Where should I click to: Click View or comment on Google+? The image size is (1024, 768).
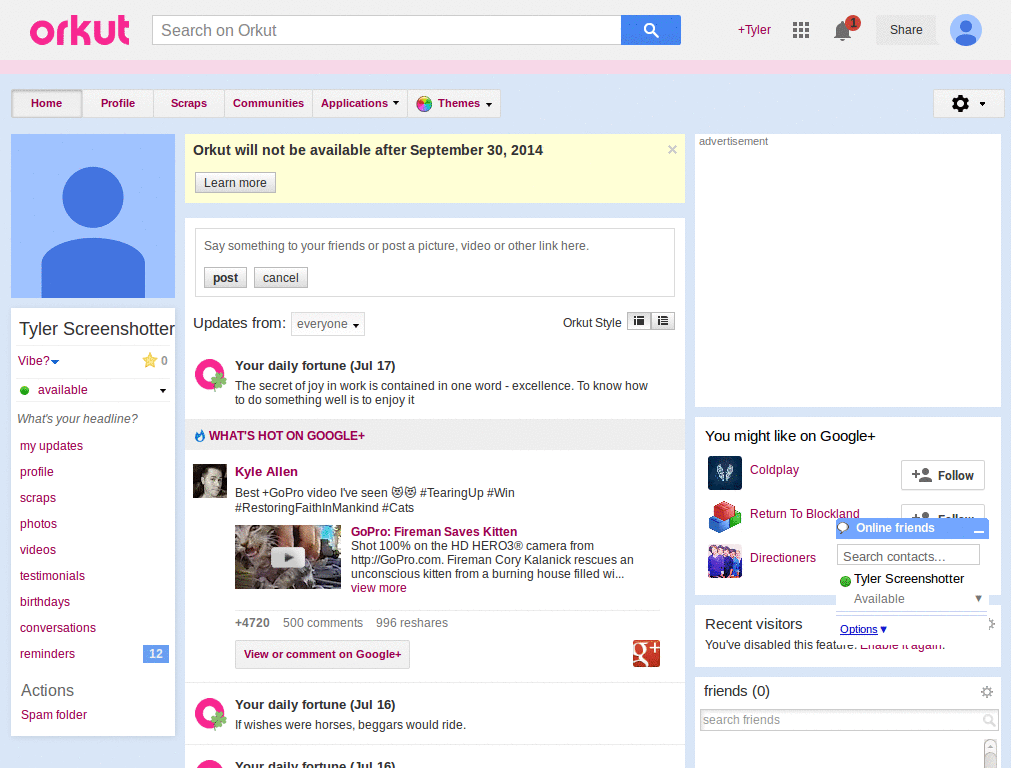tap(322, 654)
